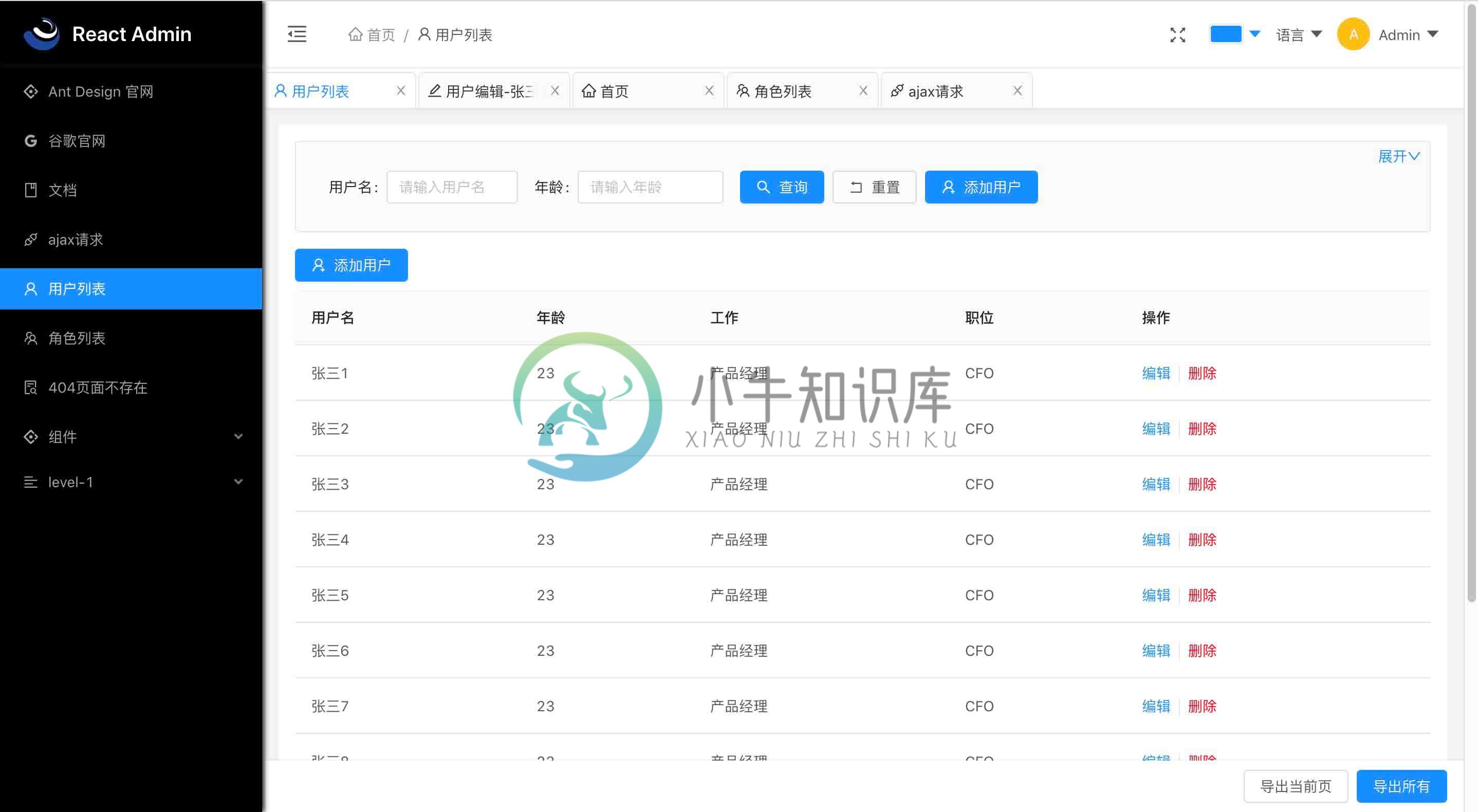The width and height of the screenshot is (1478, 812).
Task: Click the yellow A avatar
Action: [1354, 34]
